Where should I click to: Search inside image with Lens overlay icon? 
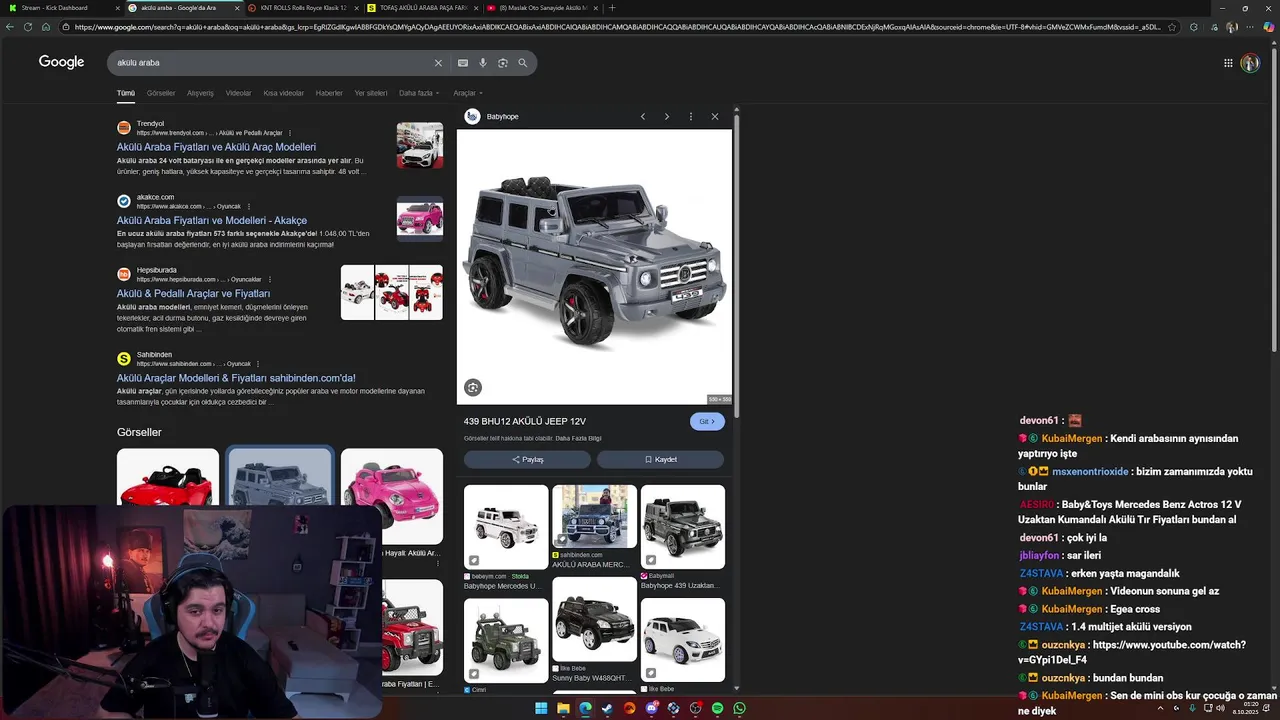[473, 387]
